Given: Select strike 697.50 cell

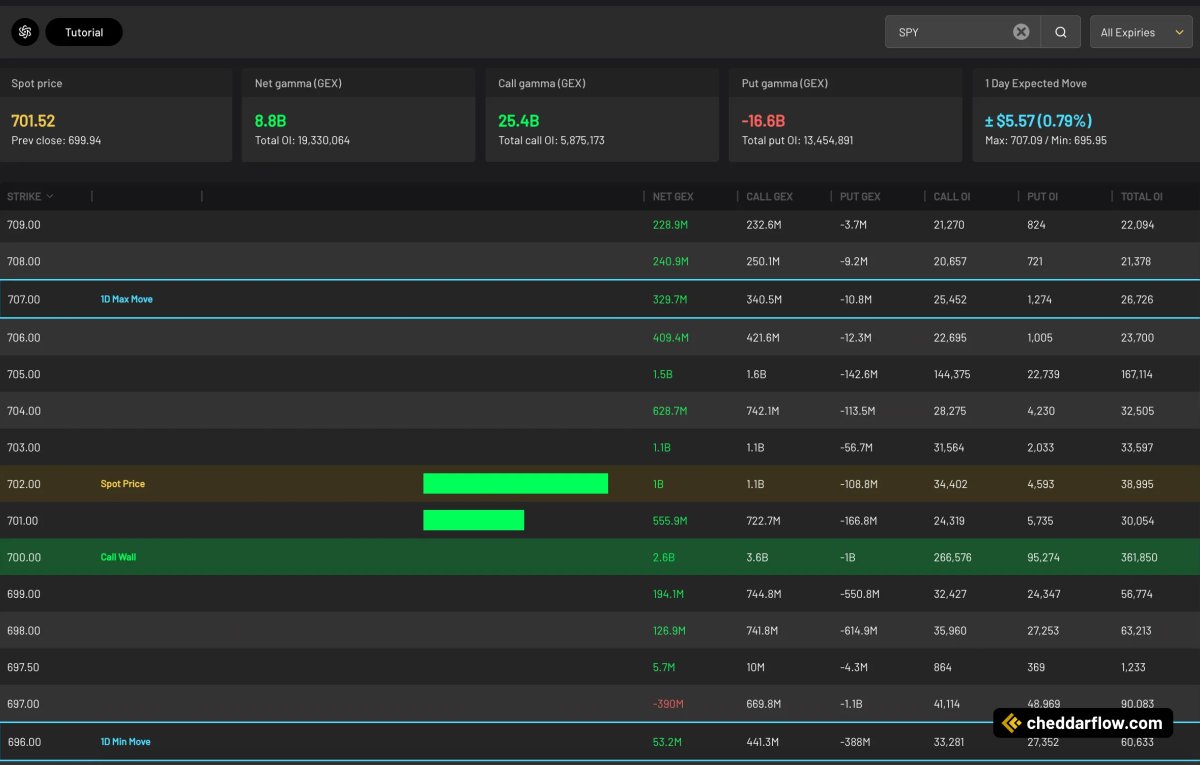Looking at the screenshot, I should 24,667.
